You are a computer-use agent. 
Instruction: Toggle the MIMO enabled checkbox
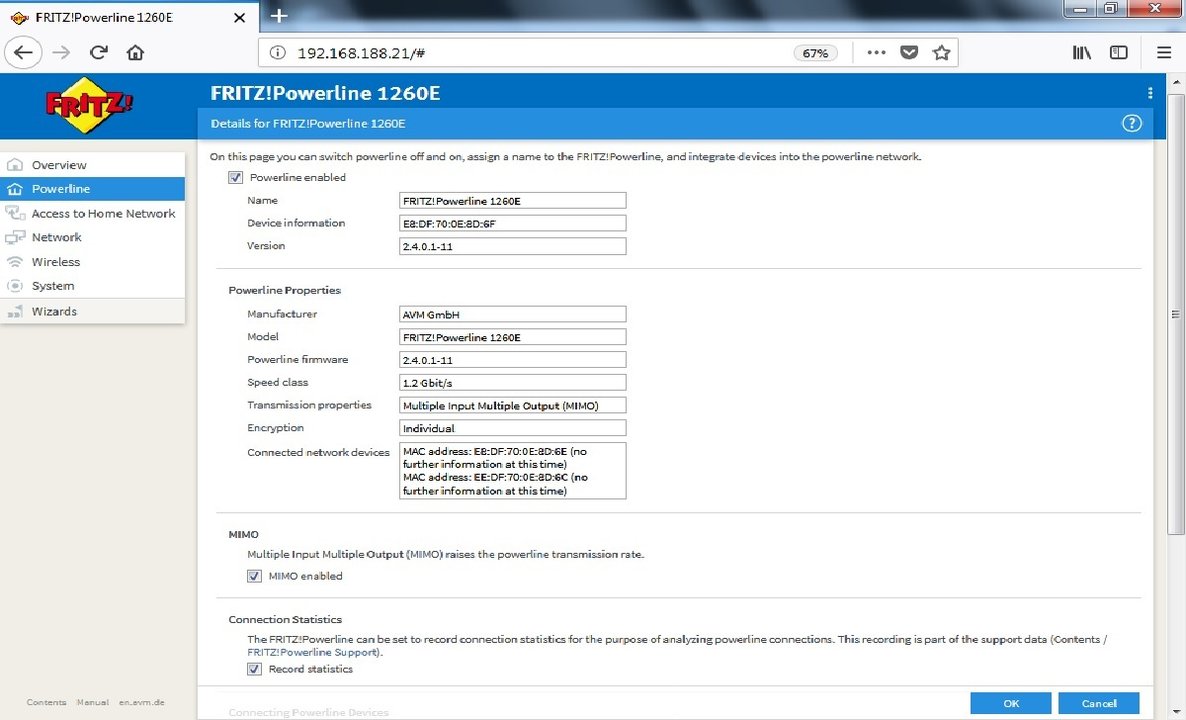pos(254,576)
